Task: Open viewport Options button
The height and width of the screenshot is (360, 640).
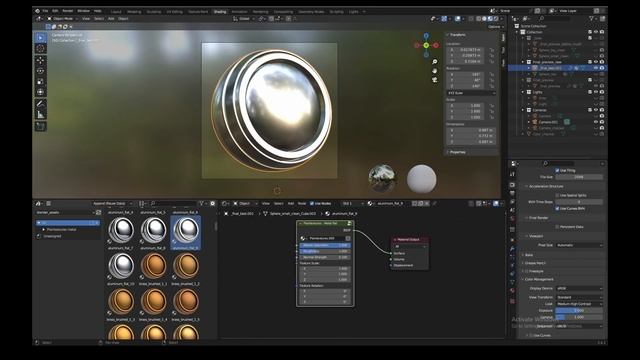Action: tap(495, 27)
